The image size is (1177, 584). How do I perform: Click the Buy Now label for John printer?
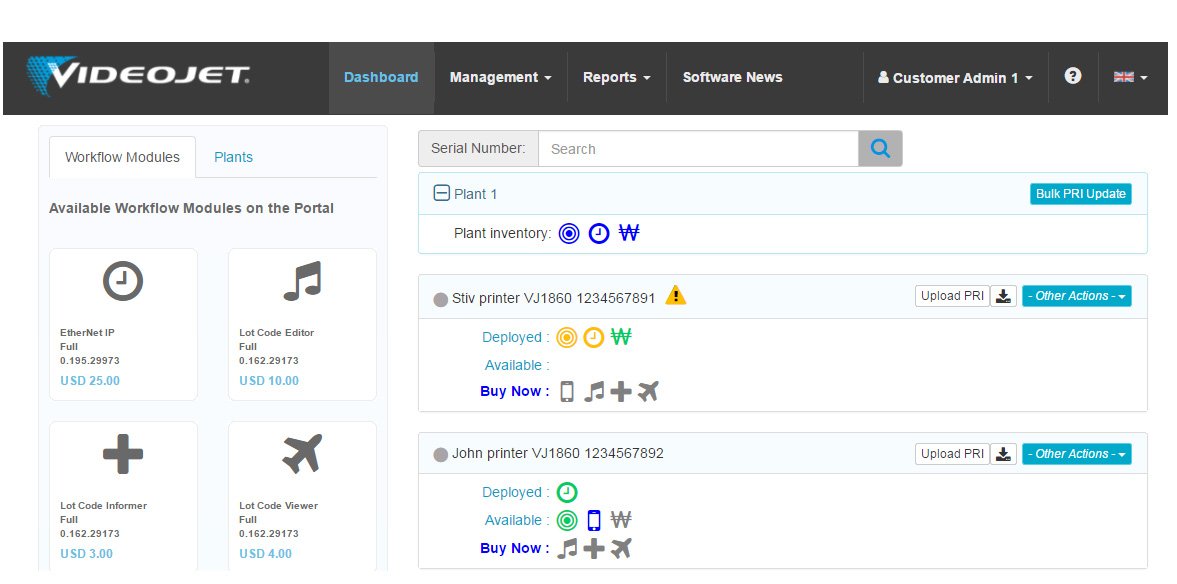click(x=514, y=549)
